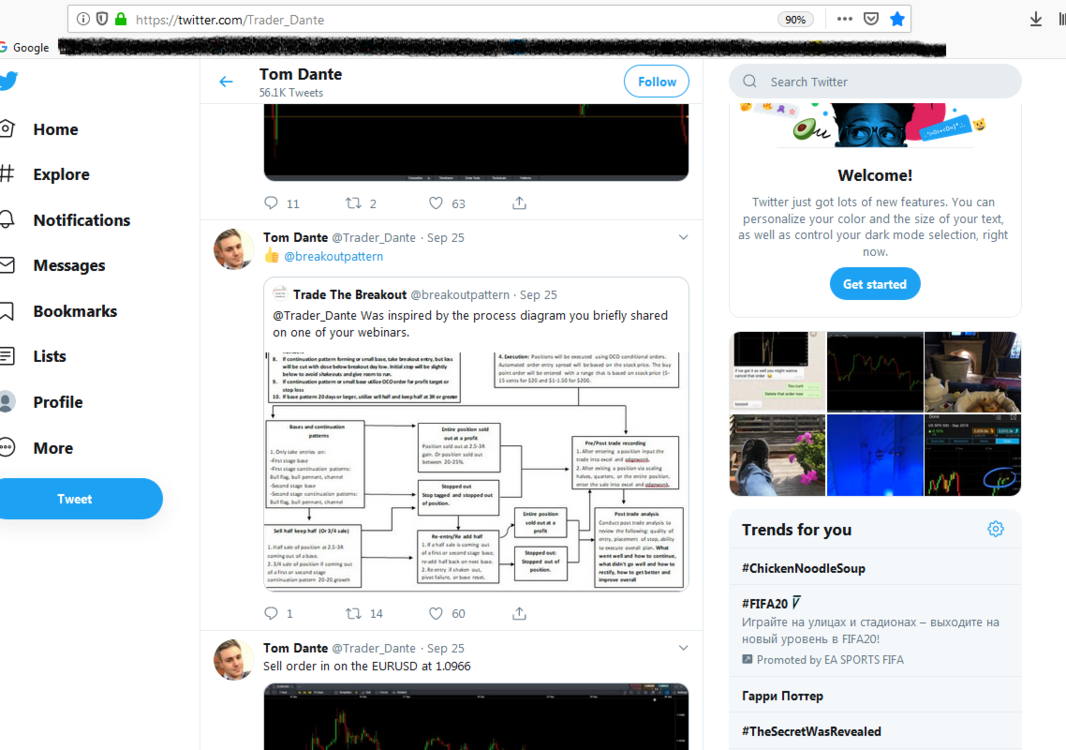Open the EURUSD chart image
The width and height of the screenshot is (1066, 750).
point(476,717)
